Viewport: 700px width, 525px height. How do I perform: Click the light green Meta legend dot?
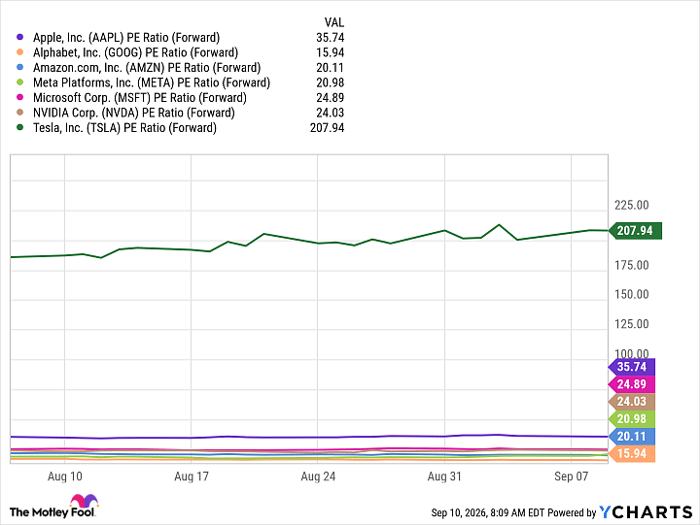click(20, 82)
